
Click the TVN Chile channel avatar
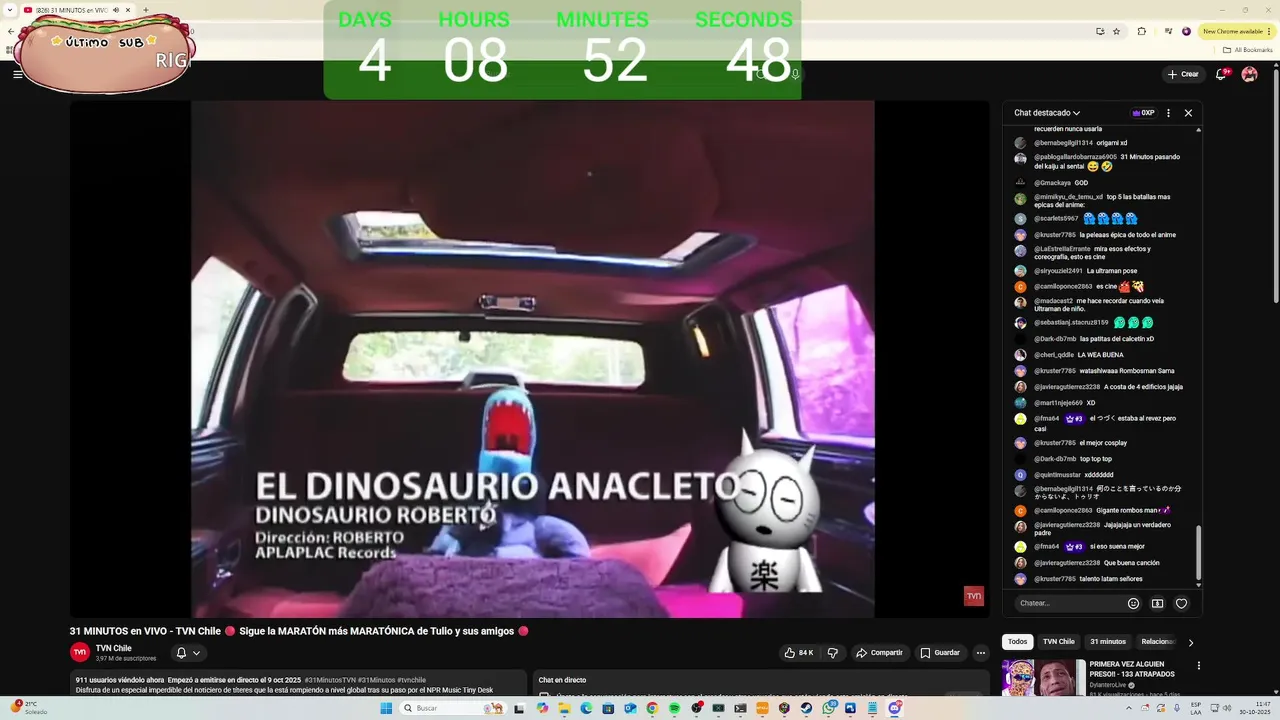pos(80,652)
